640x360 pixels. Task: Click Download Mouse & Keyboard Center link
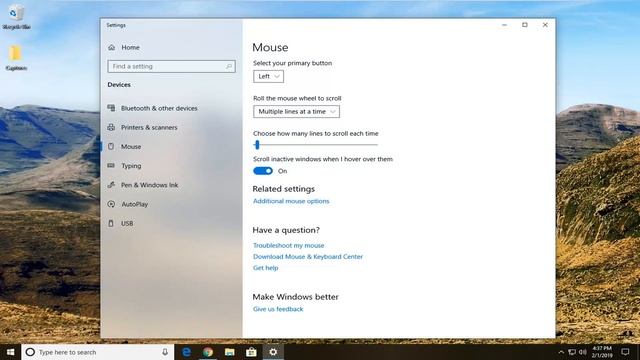click(308, 256)
